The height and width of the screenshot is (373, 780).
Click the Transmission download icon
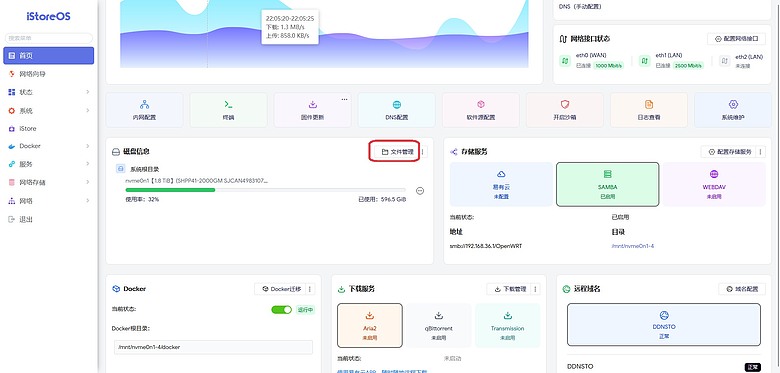pyautogui.click(x=507, y=316)
